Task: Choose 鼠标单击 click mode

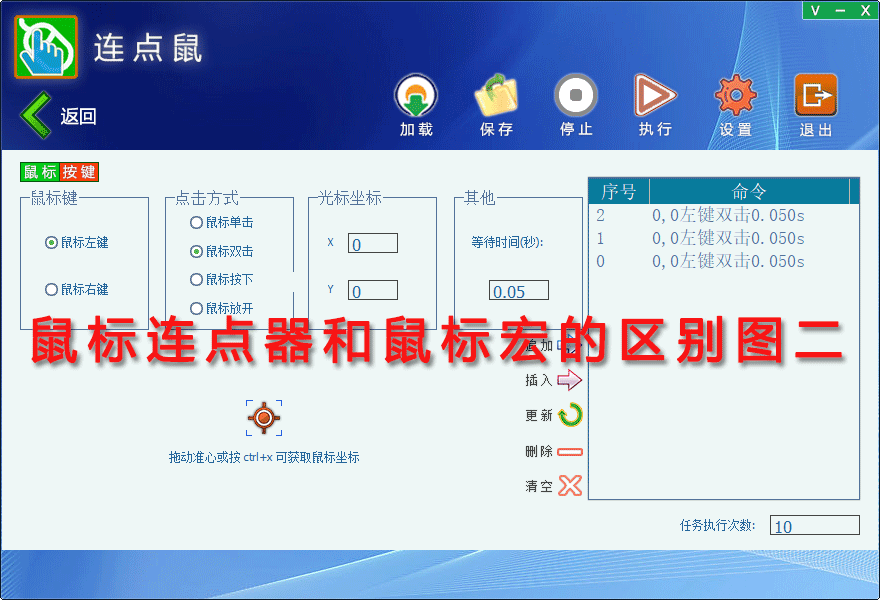Action: [196, 223]
